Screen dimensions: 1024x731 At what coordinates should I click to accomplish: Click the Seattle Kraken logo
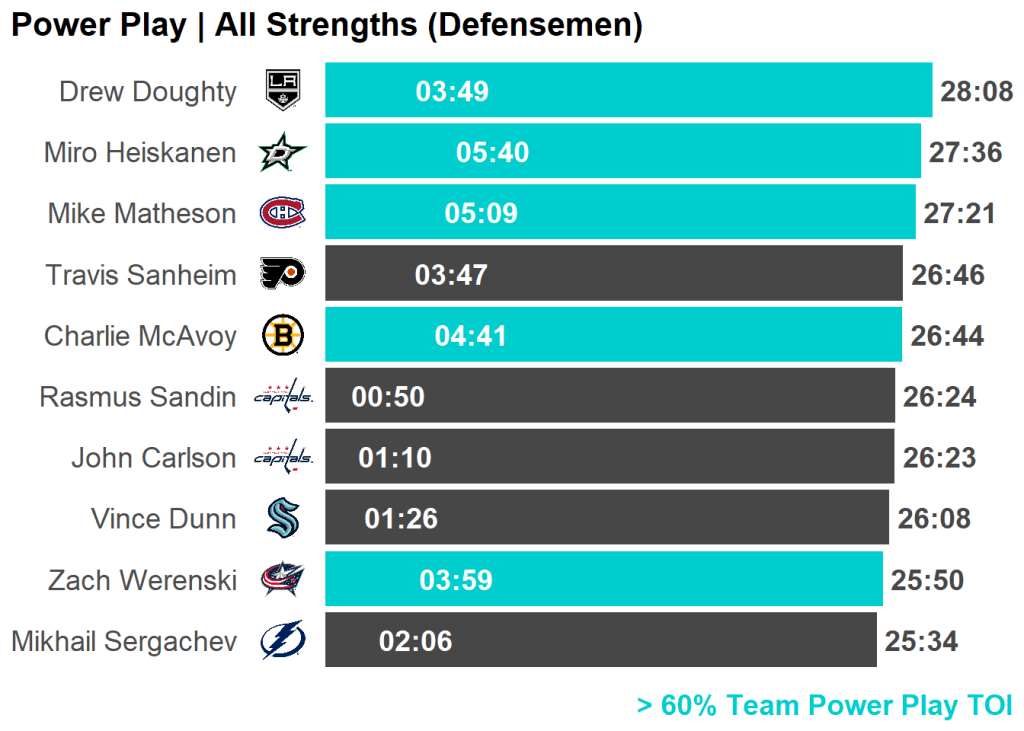(x=282, y=518)
